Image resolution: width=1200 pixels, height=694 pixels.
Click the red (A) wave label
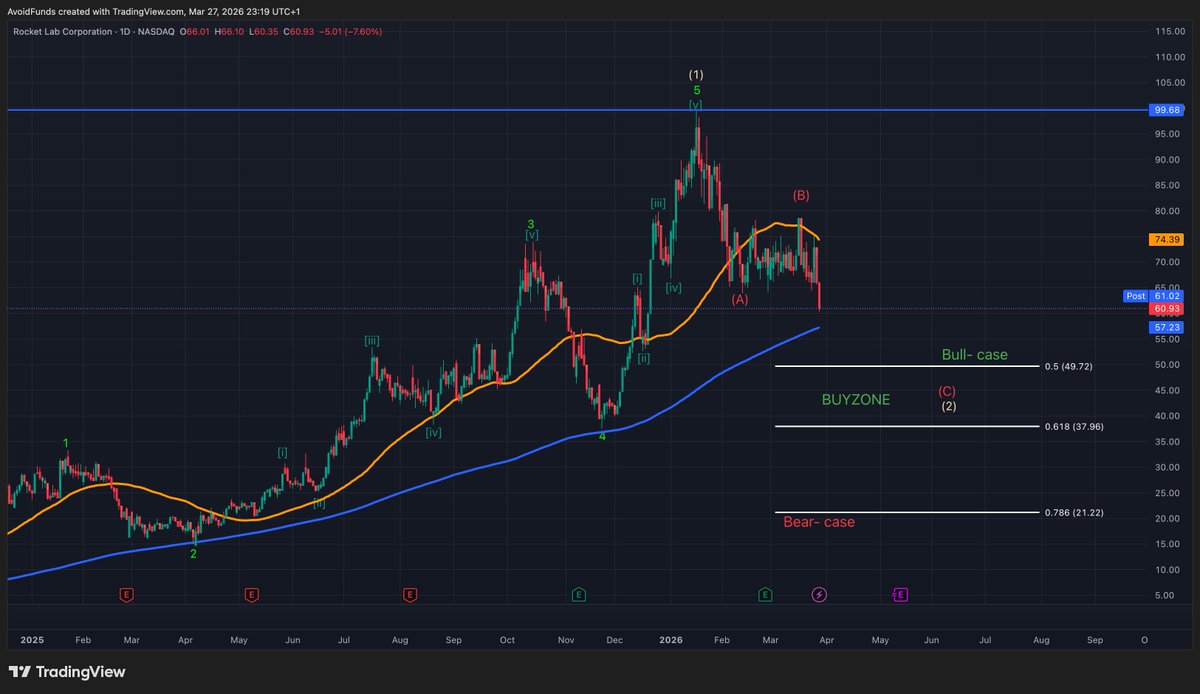pyautogui.click(x=739, y=298)
